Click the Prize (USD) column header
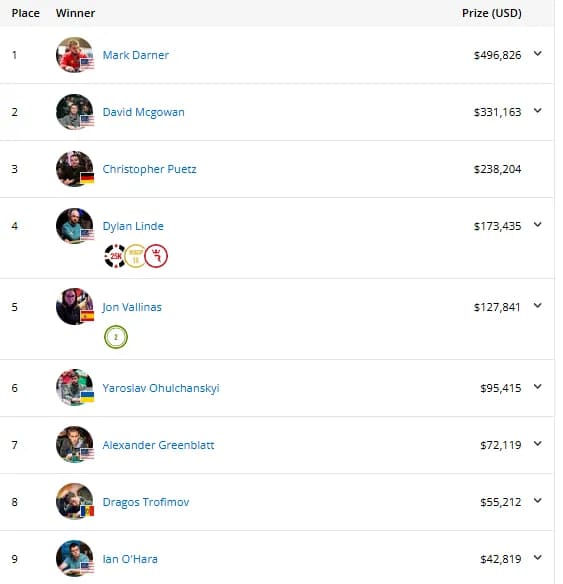Image resolution: width=563 pixels, height=584 pixels. pyautogui.click(x=492, y=13)
